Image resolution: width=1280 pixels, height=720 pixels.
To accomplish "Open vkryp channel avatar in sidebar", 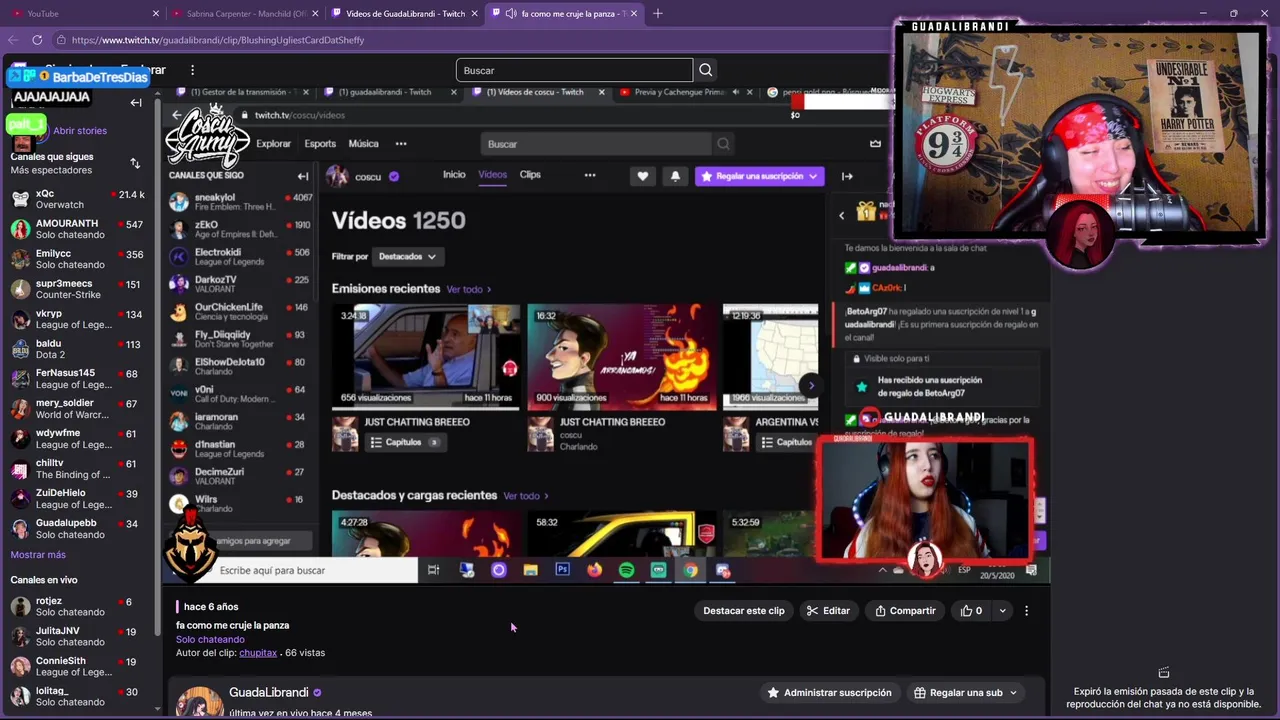I will point(20,319).
